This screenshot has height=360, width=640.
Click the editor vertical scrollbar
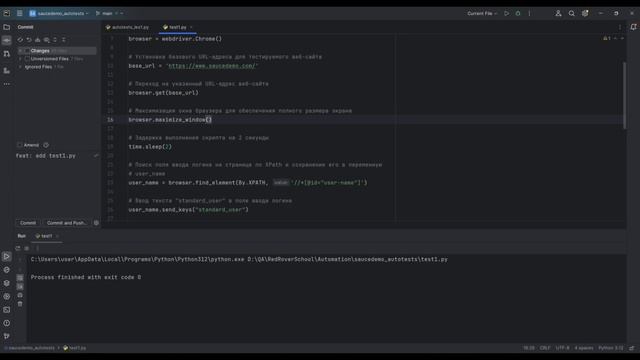pyautogui.click(x=624, y=95)
